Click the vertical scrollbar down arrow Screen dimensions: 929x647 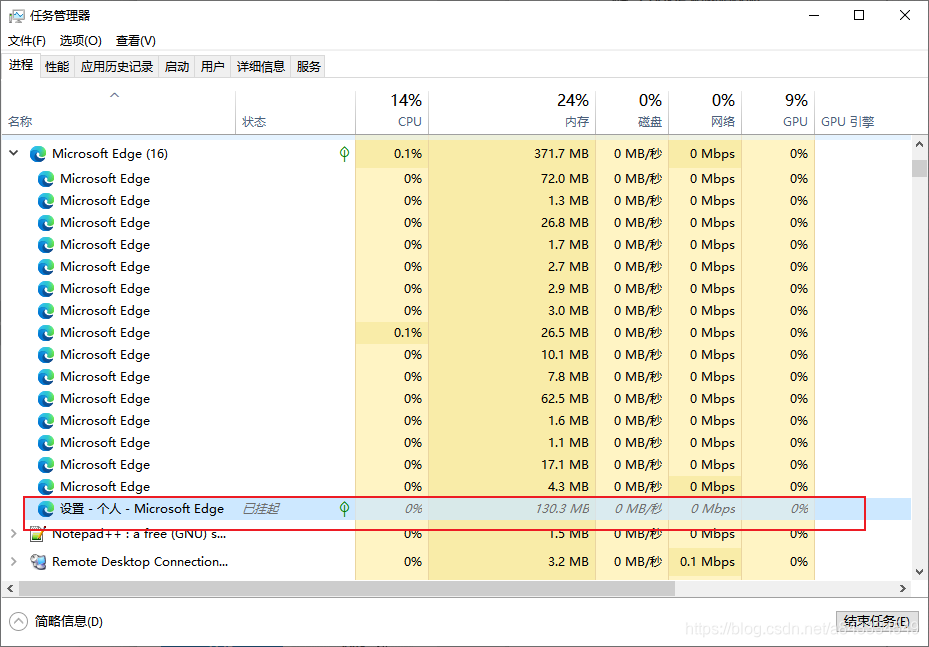919,572
